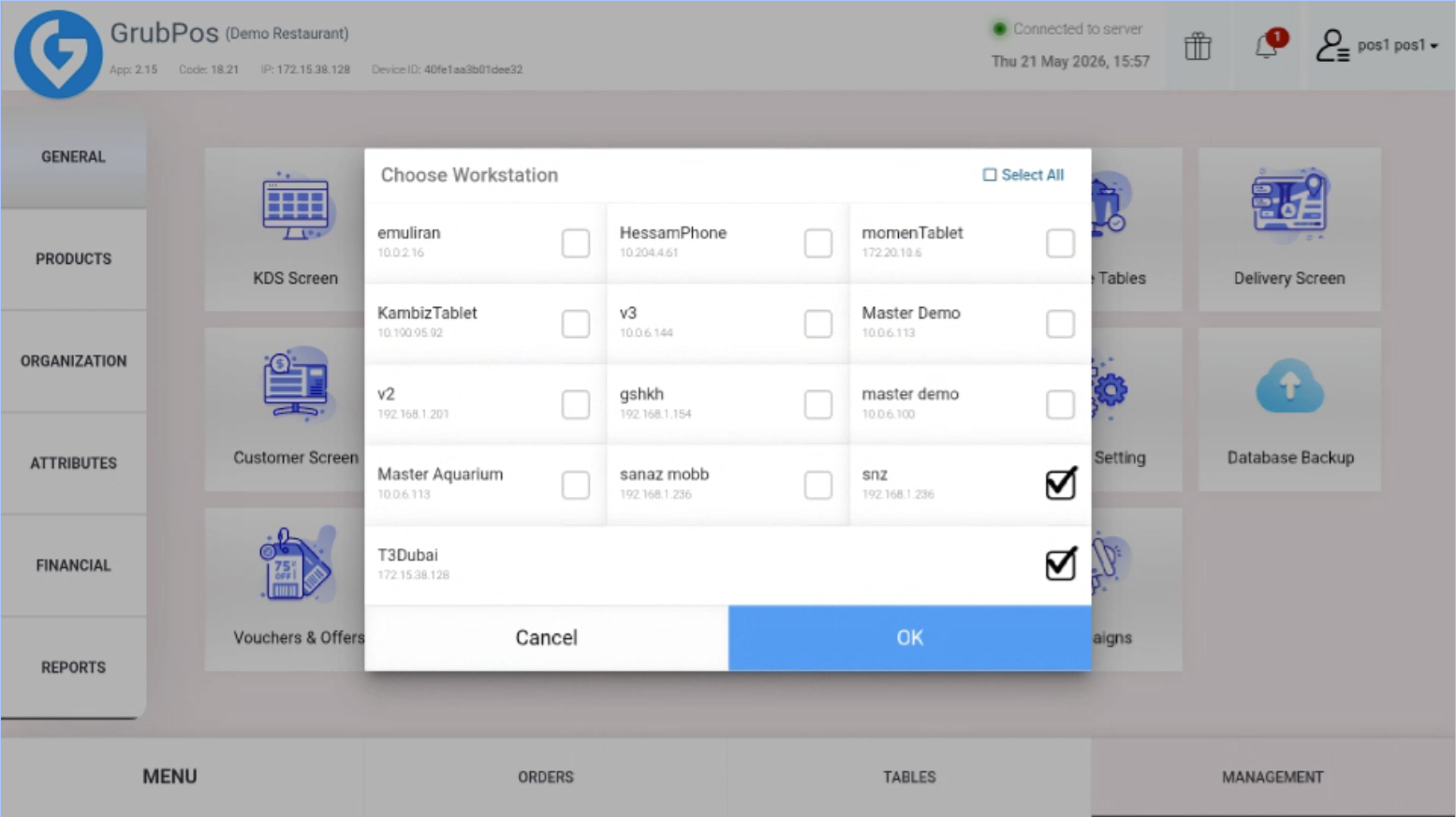Click the Device ID value text
The image size is (1456, 817).
473,69
